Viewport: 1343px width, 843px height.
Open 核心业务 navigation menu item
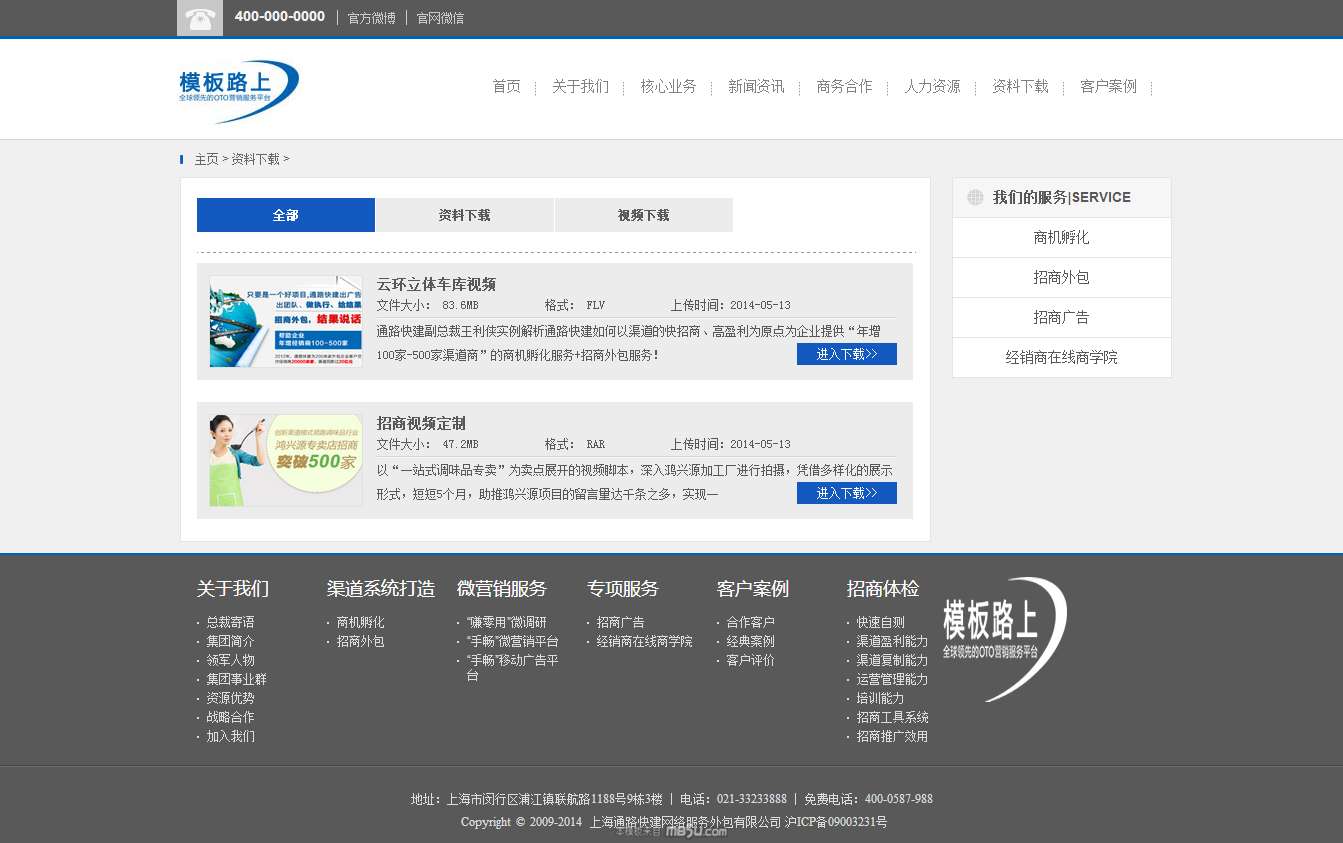coord(668,87)
